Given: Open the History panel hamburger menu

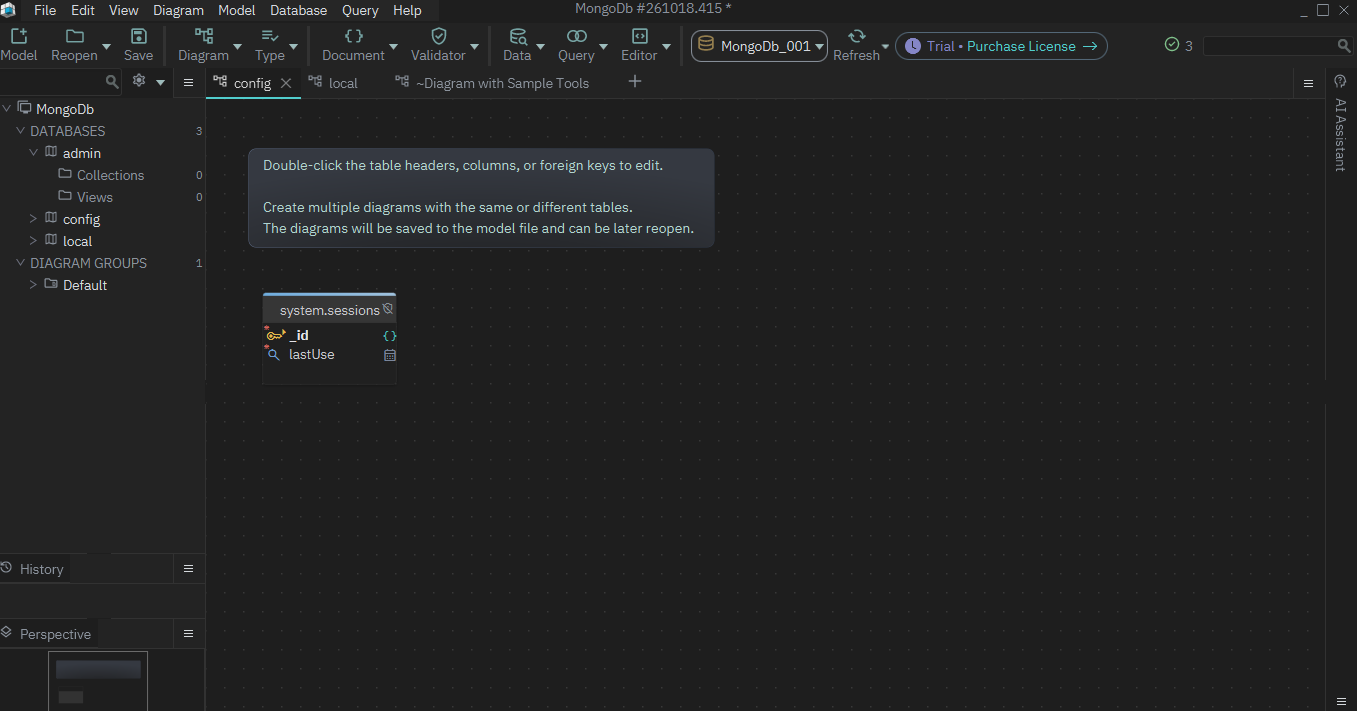Looking at the screenshot, I should 188,569.
